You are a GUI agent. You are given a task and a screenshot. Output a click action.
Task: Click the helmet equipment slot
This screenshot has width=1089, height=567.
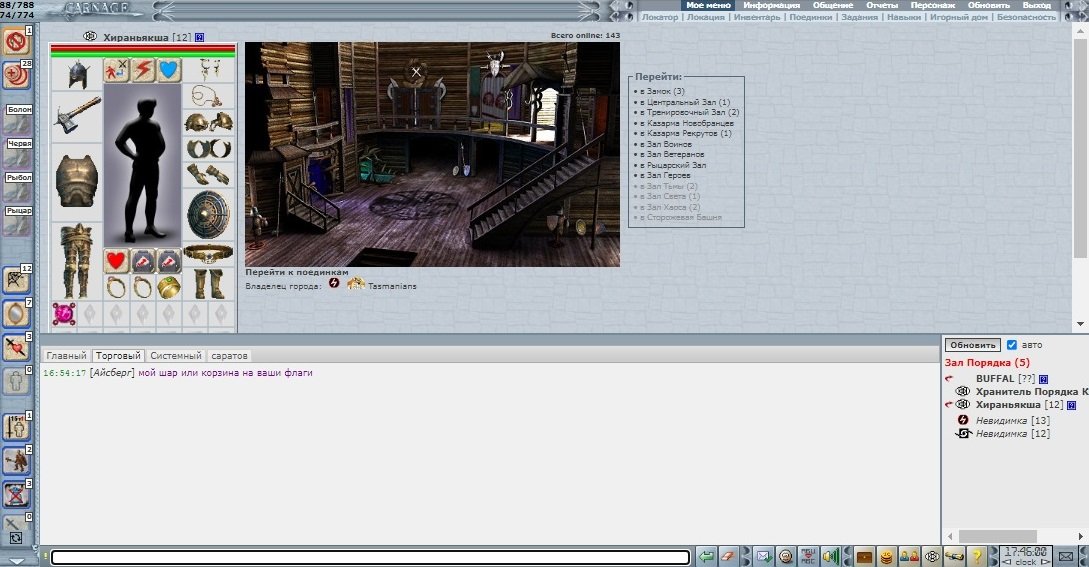coord(76,73)
